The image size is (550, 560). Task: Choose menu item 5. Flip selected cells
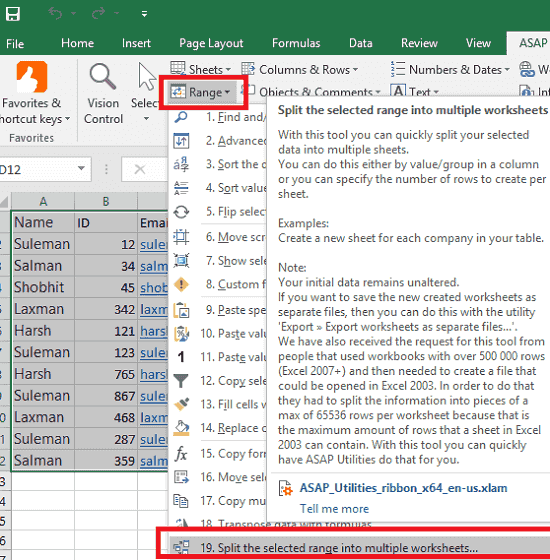pyautogui.click(x=218, y=211)
